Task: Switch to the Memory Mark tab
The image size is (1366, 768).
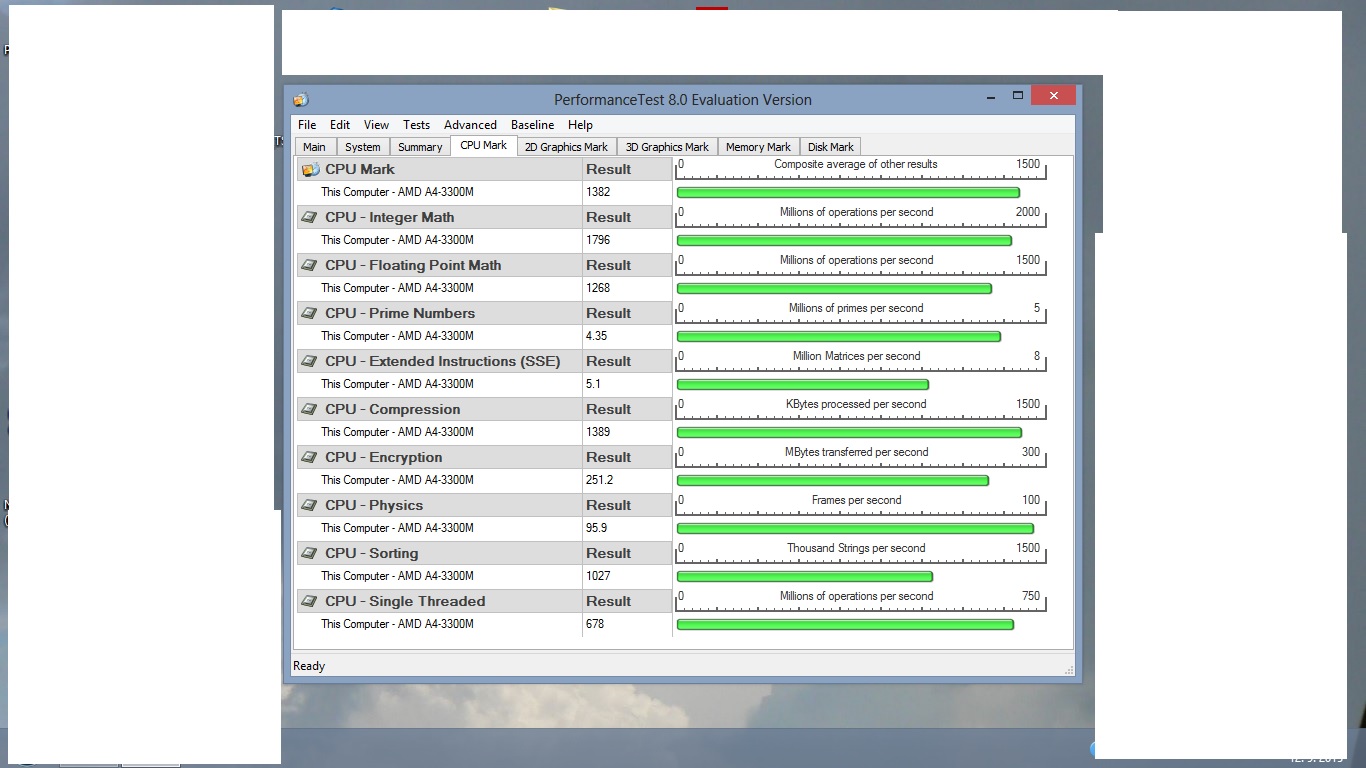Action: pos(758,147)
